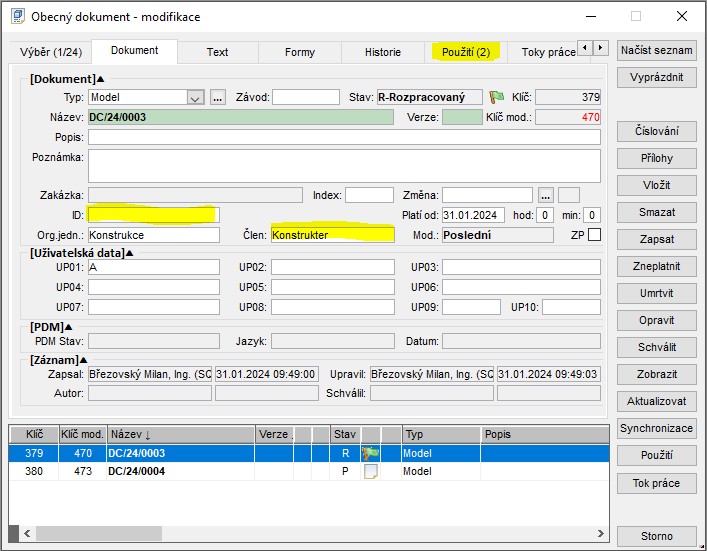The width and height of the screenshot is (707, 551).
Task: Open the Typ dropdown list
Action: point(195,97)
